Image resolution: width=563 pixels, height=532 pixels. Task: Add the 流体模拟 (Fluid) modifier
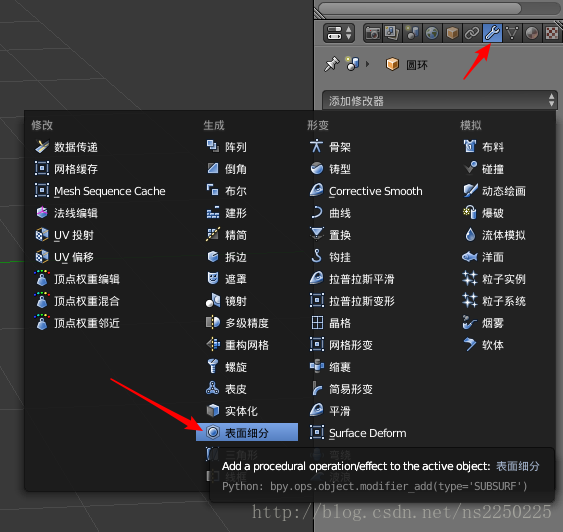click(494, 235)
